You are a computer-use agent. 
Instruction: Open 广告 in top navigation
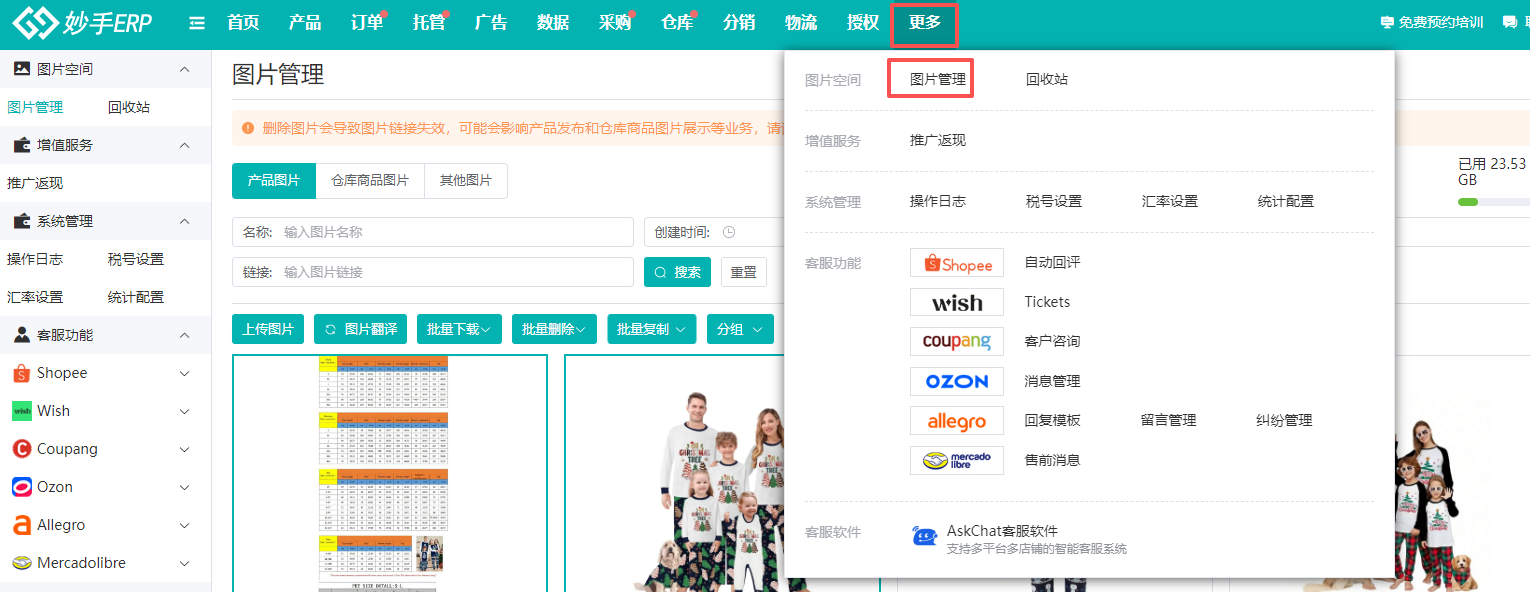pyautogui.click(x=491, y=23)
